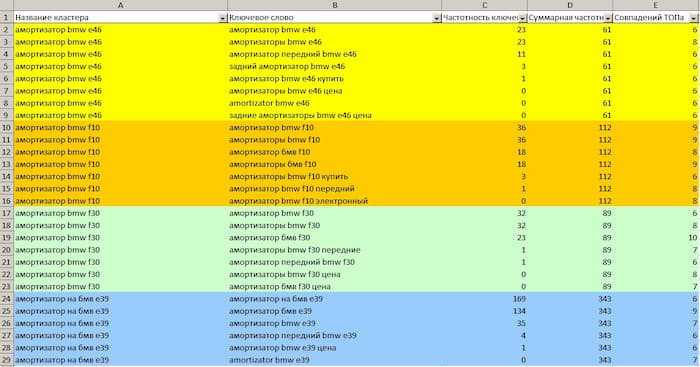Select cell амортизатор бмв f10

tap(334, 152)
